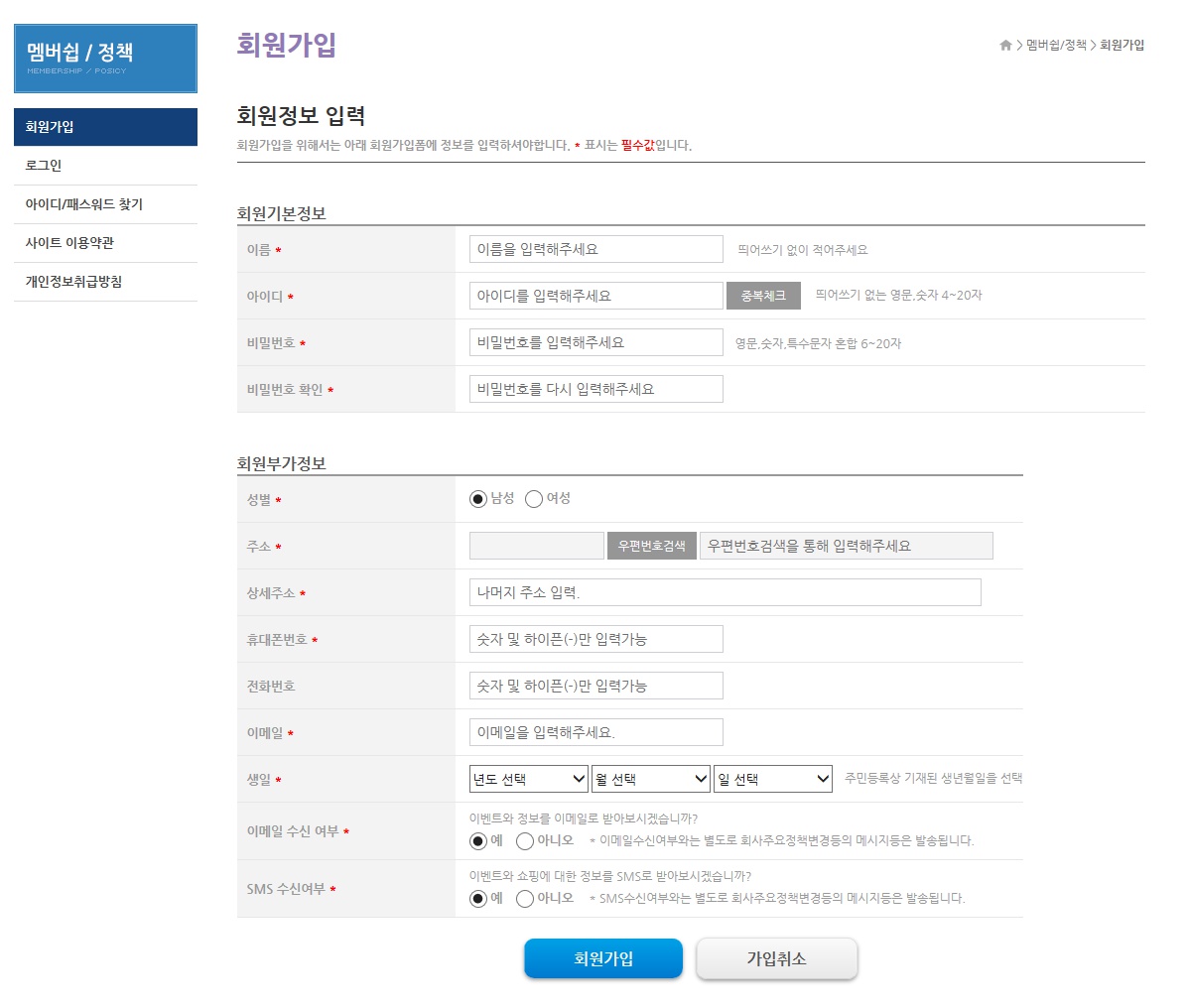
Task: Open the 년도 선택 birth year dropdown
Action: coord(529,780)
